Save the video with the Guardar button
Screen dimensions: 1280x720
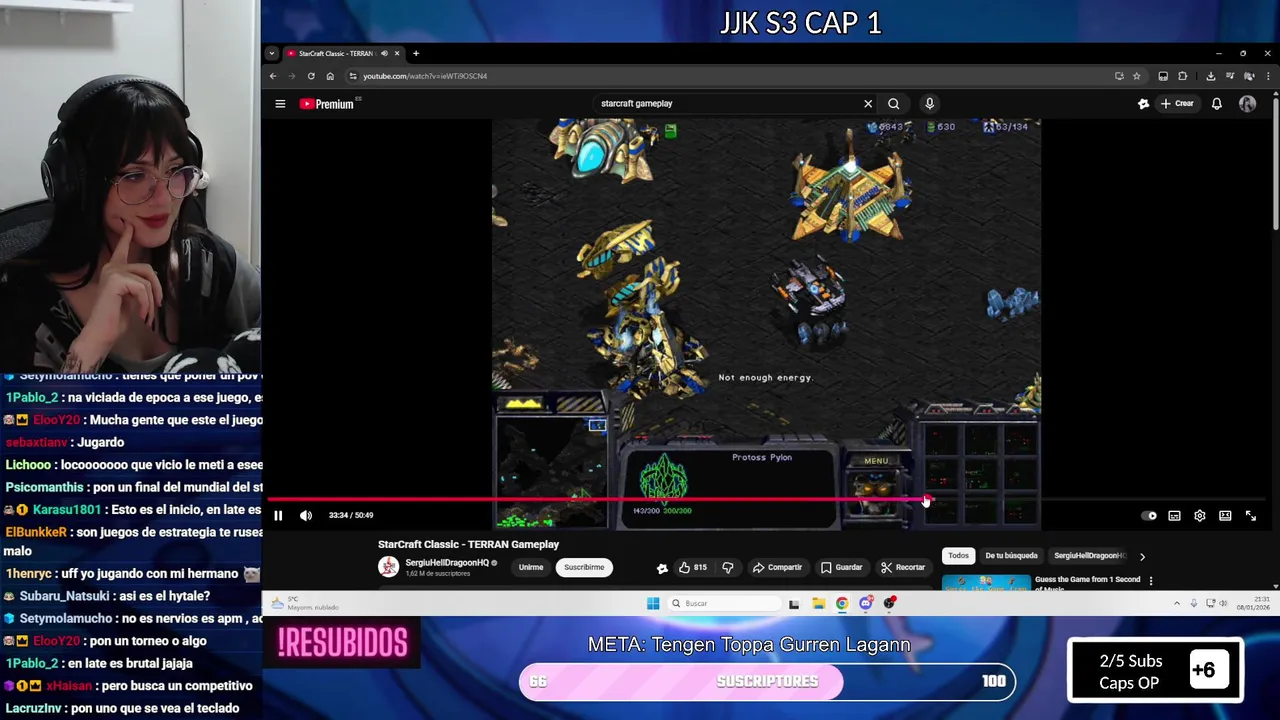841,568
